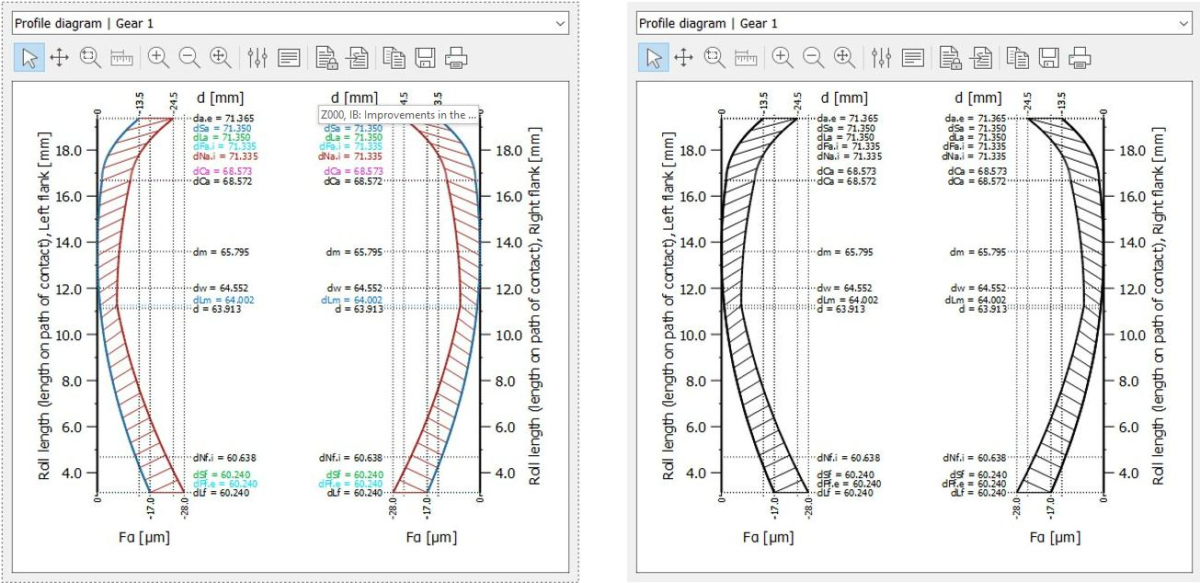Select the arrow pointer tool in right panel
Screen dimensions: 1200x583
[x=654, y=58]
